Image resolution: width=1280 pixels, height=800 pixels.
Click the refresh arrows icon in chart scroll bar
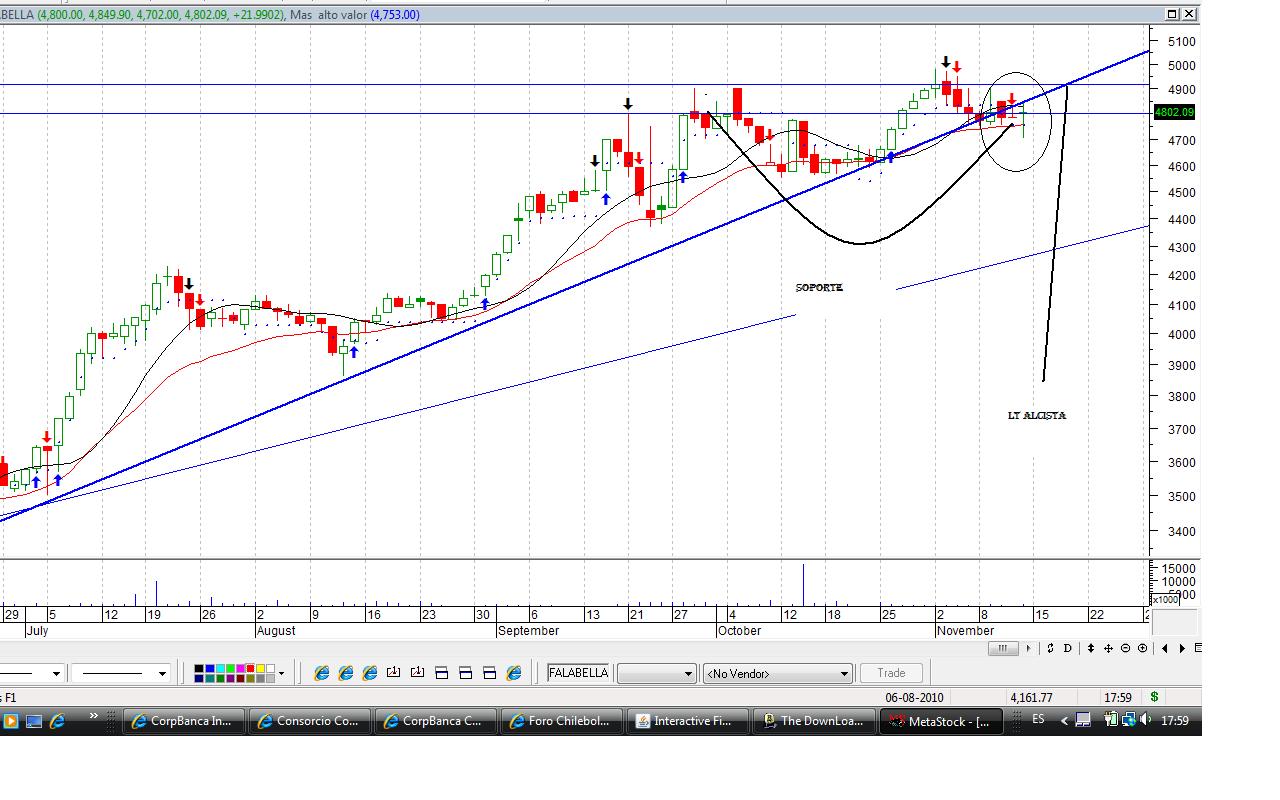(1050, 648)
